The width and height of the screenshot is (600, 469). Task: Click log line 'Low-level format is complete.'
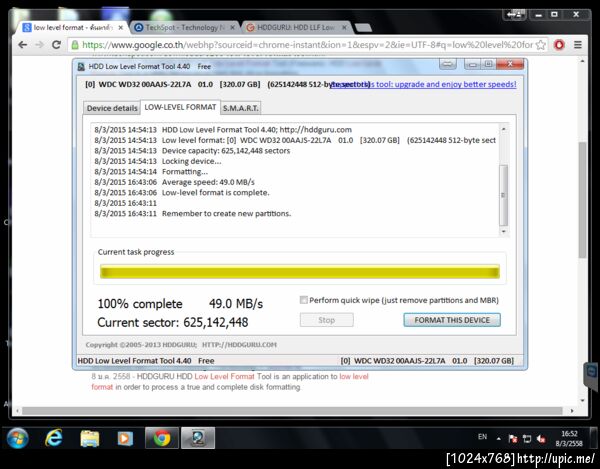(x=215, y=192)
